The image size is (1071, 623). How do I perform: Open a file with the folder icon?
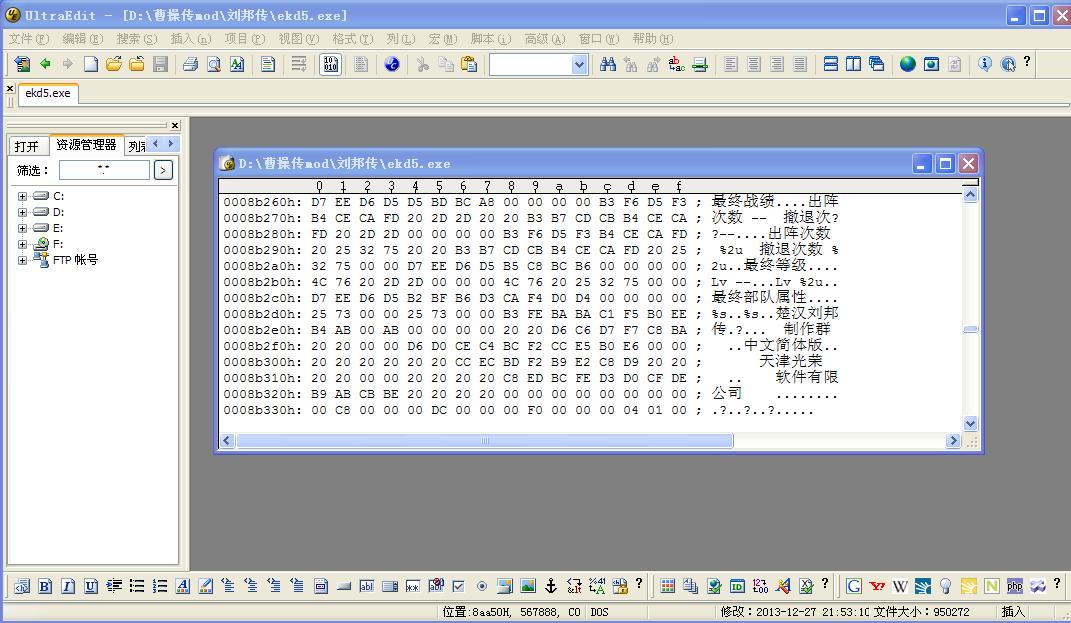(114, 64)
